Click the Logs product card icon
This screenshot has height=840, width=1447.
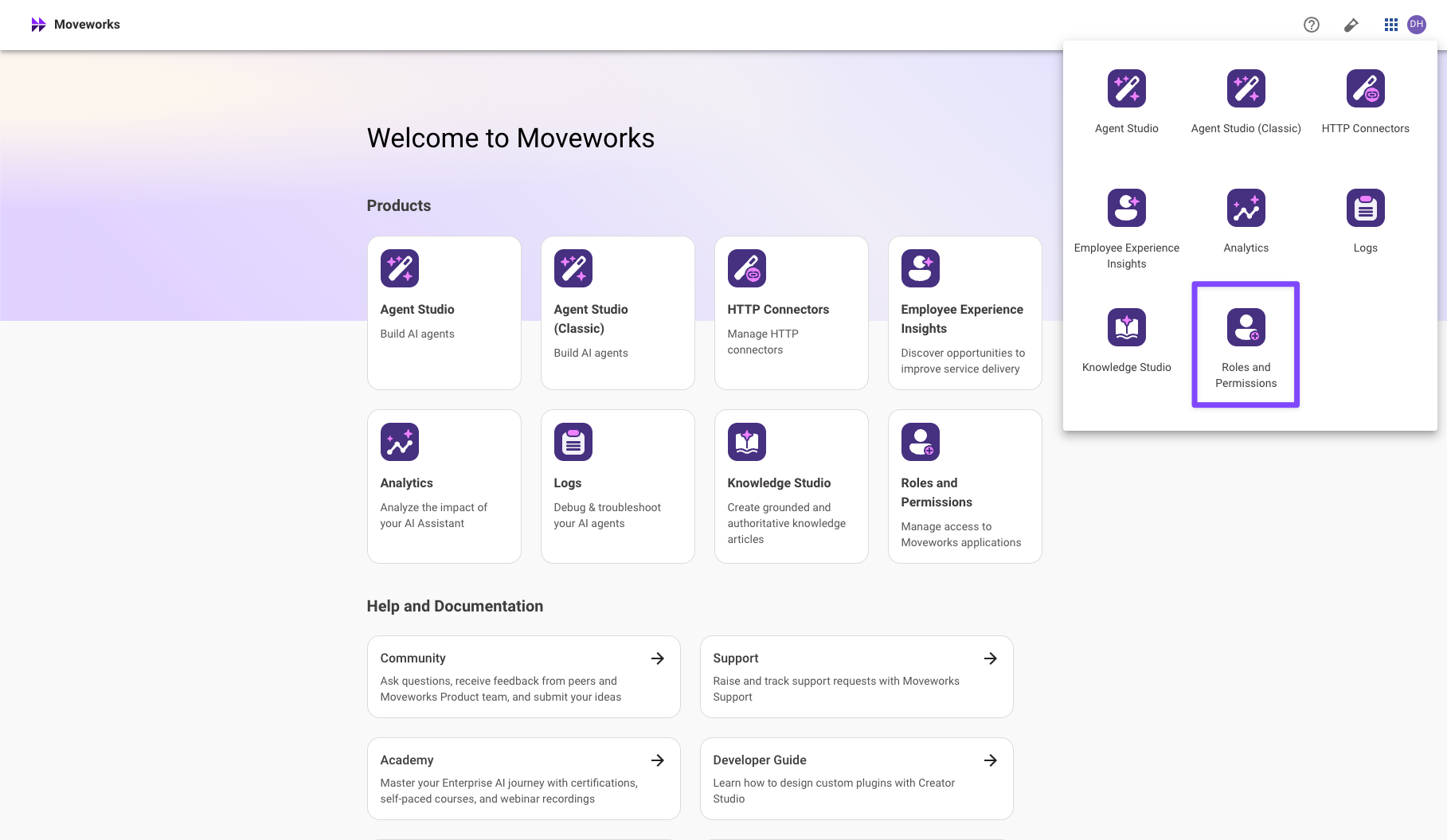coord(573,442)
